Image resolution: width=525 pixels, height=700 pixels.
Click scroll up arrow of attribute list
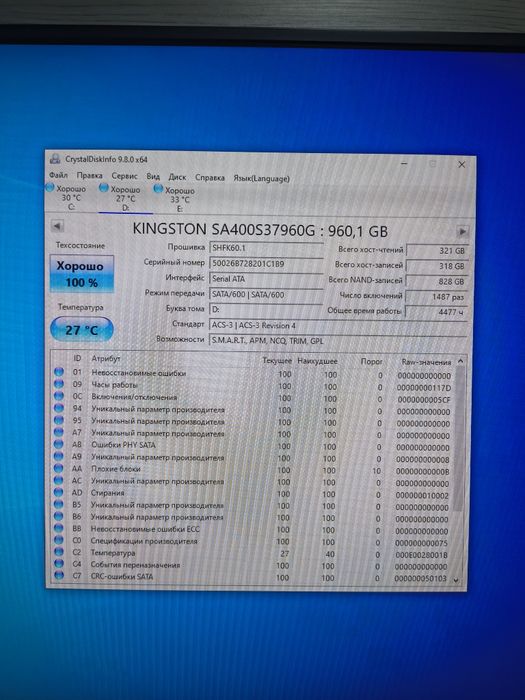[460, 360]
